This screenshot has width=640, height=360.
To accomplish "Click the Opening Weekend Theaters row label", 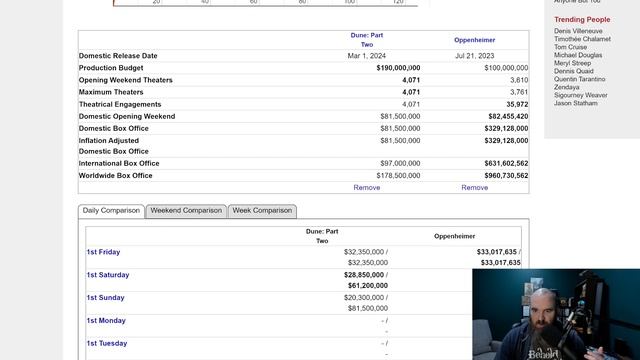I will pyautogui.click(x=126, y=80).
